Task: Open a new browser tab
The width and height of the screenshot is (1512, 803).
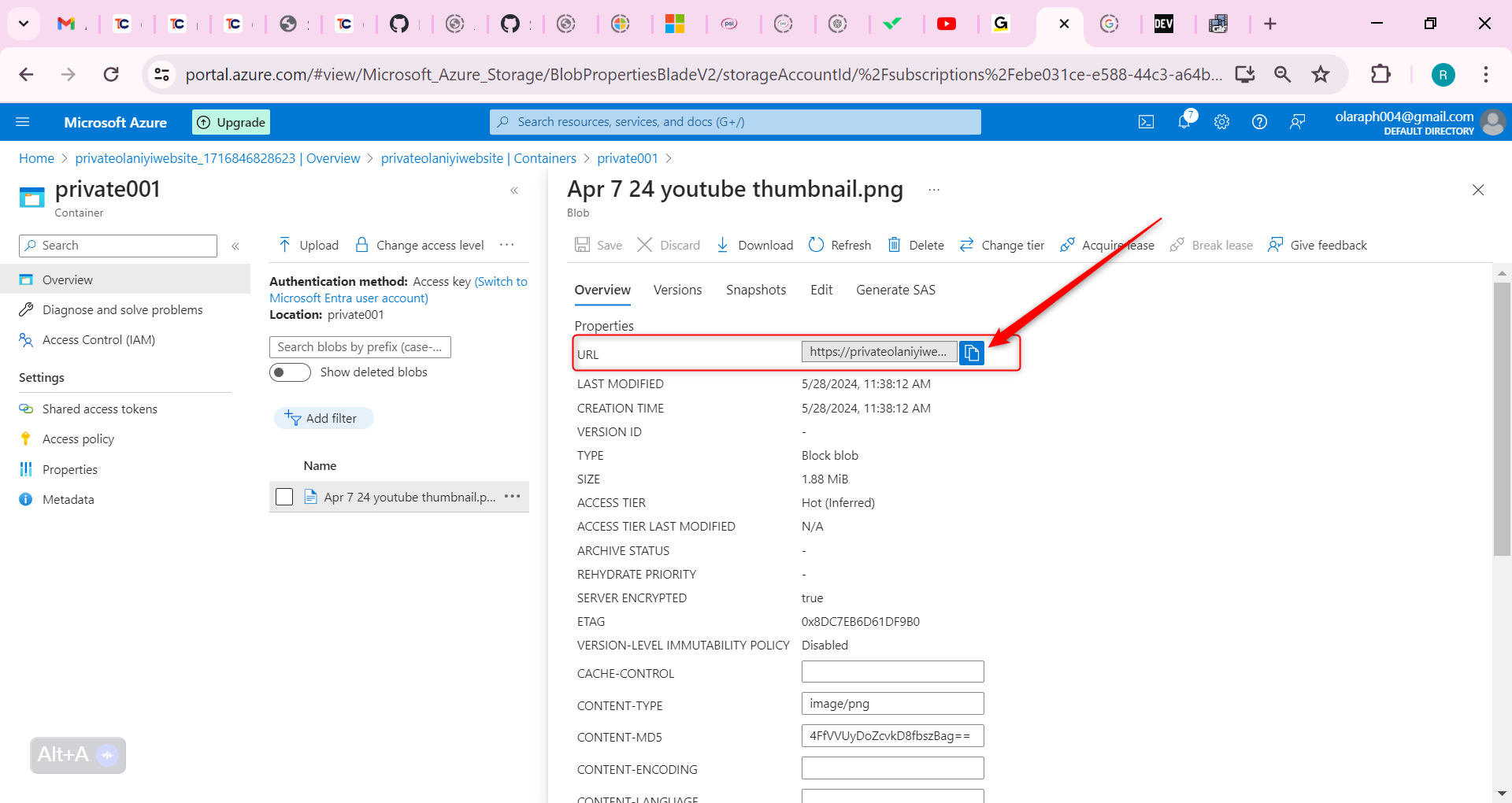Action: [1270, 24]
